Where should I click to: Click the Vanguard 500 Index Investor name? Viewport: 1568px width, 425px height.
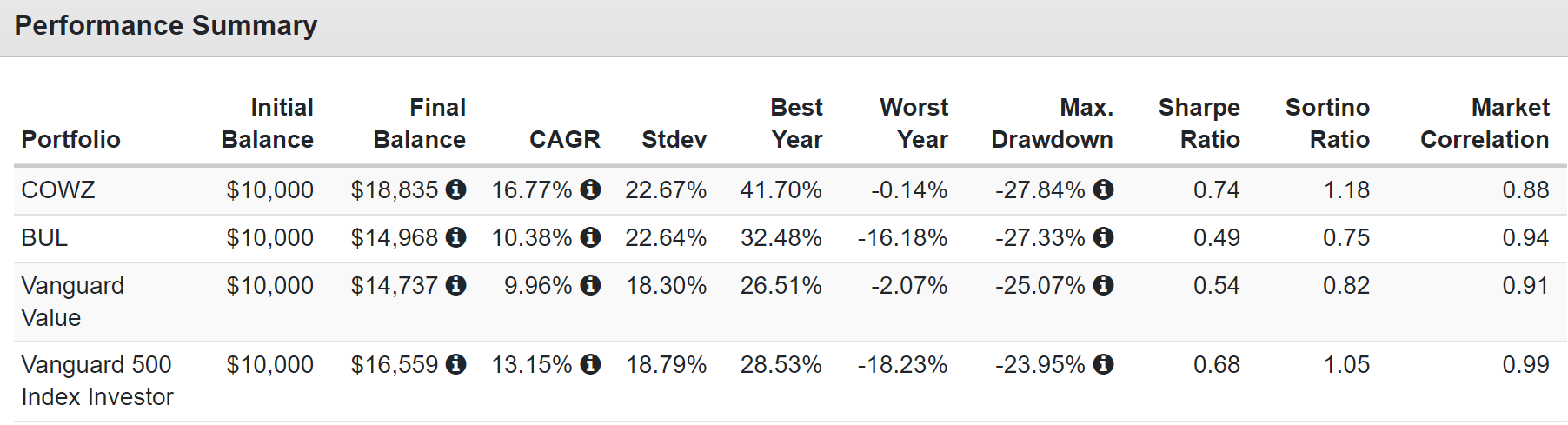click(x=97, y=381)
